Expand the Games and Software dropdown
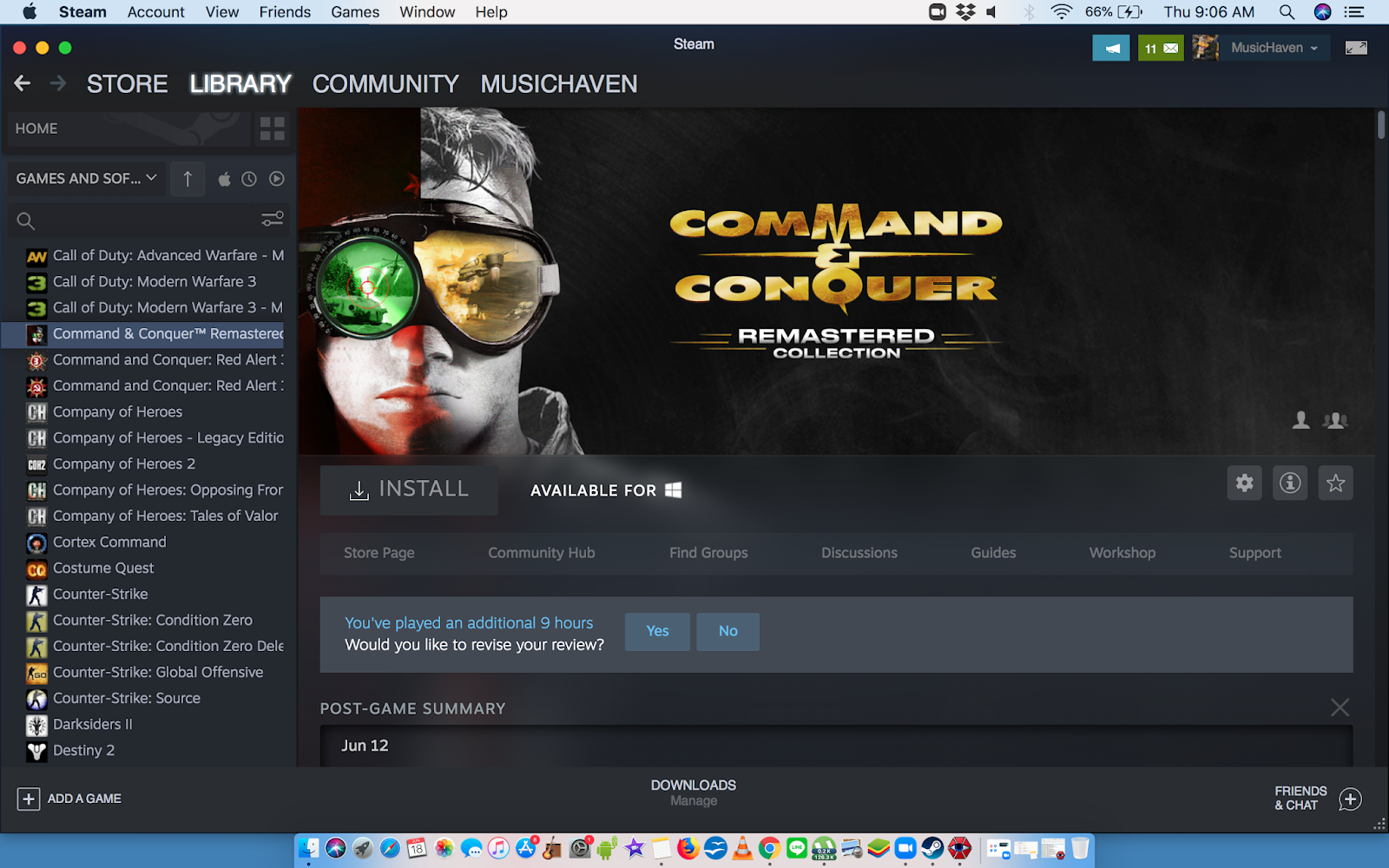Viewport: 1389px width, 868px height. [x=86, y=179]
